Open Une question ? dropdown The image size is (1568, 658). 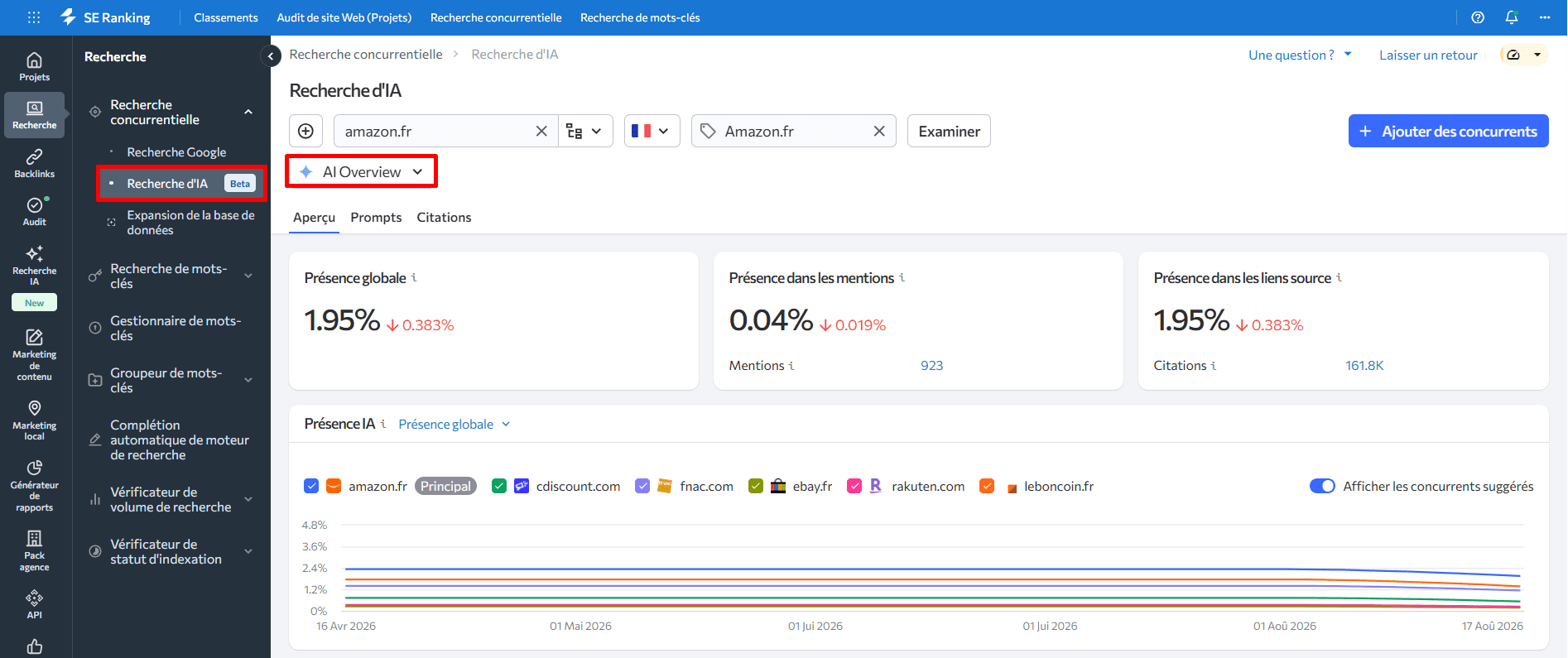1300,55
